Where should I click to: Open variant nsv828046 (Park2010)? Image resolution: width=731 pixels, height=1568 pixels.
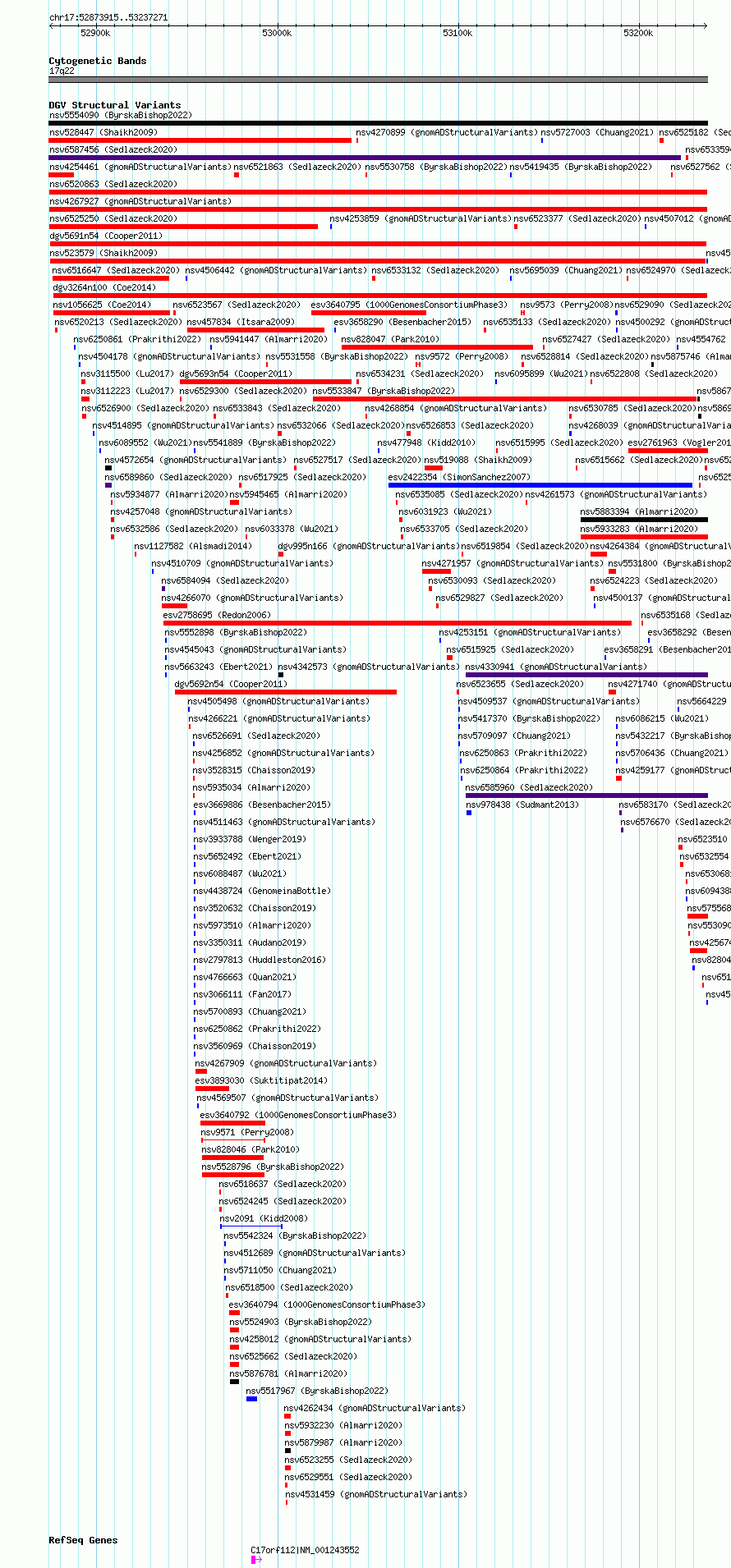click(251, 1149)
